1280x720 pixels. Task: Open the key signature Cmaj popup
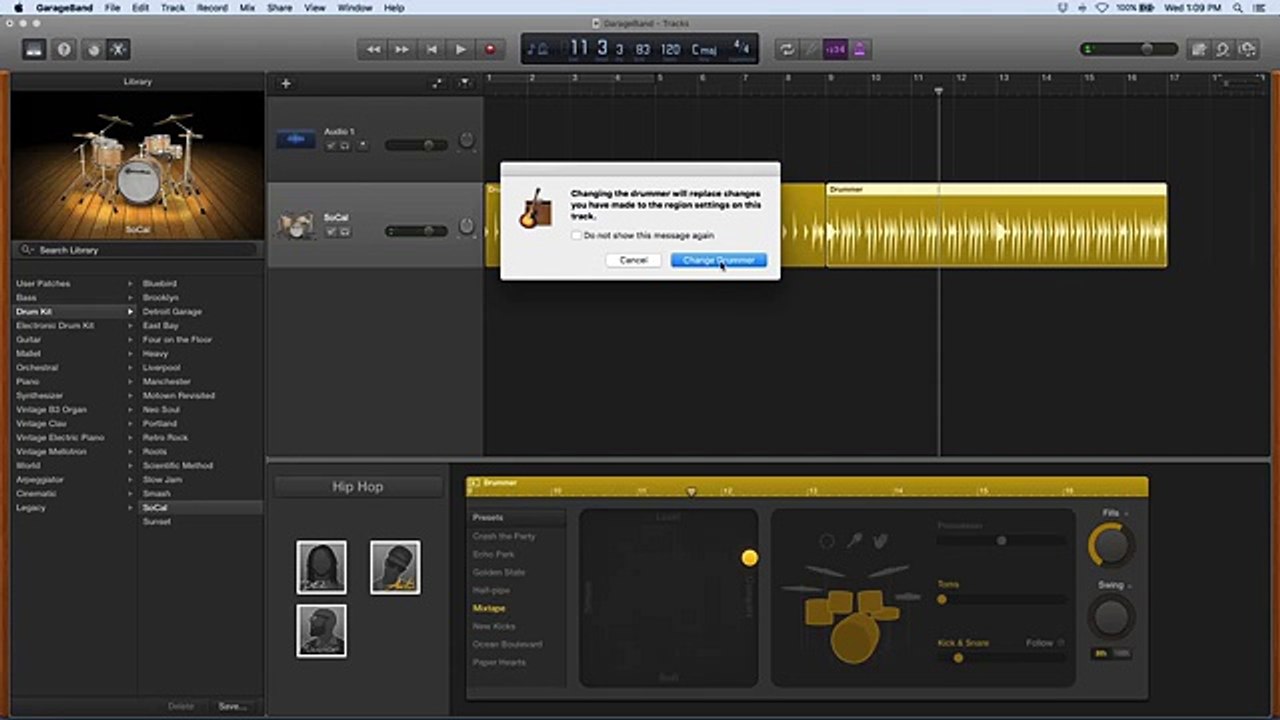tap(704, 49)
